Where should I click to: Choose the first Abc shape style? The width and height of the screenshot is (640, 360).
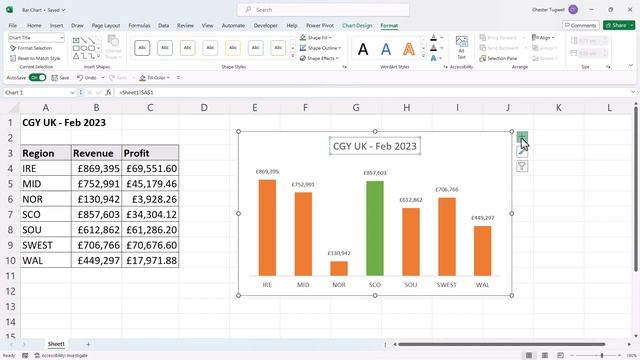pyautogui.click(x=142, y=48)
